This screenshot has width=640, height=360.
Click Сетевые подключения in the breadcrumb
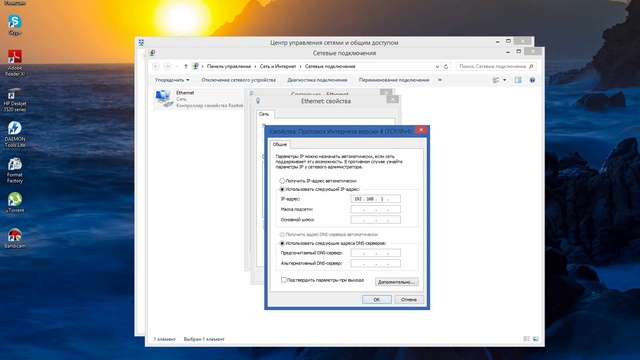tap(330, 66)
